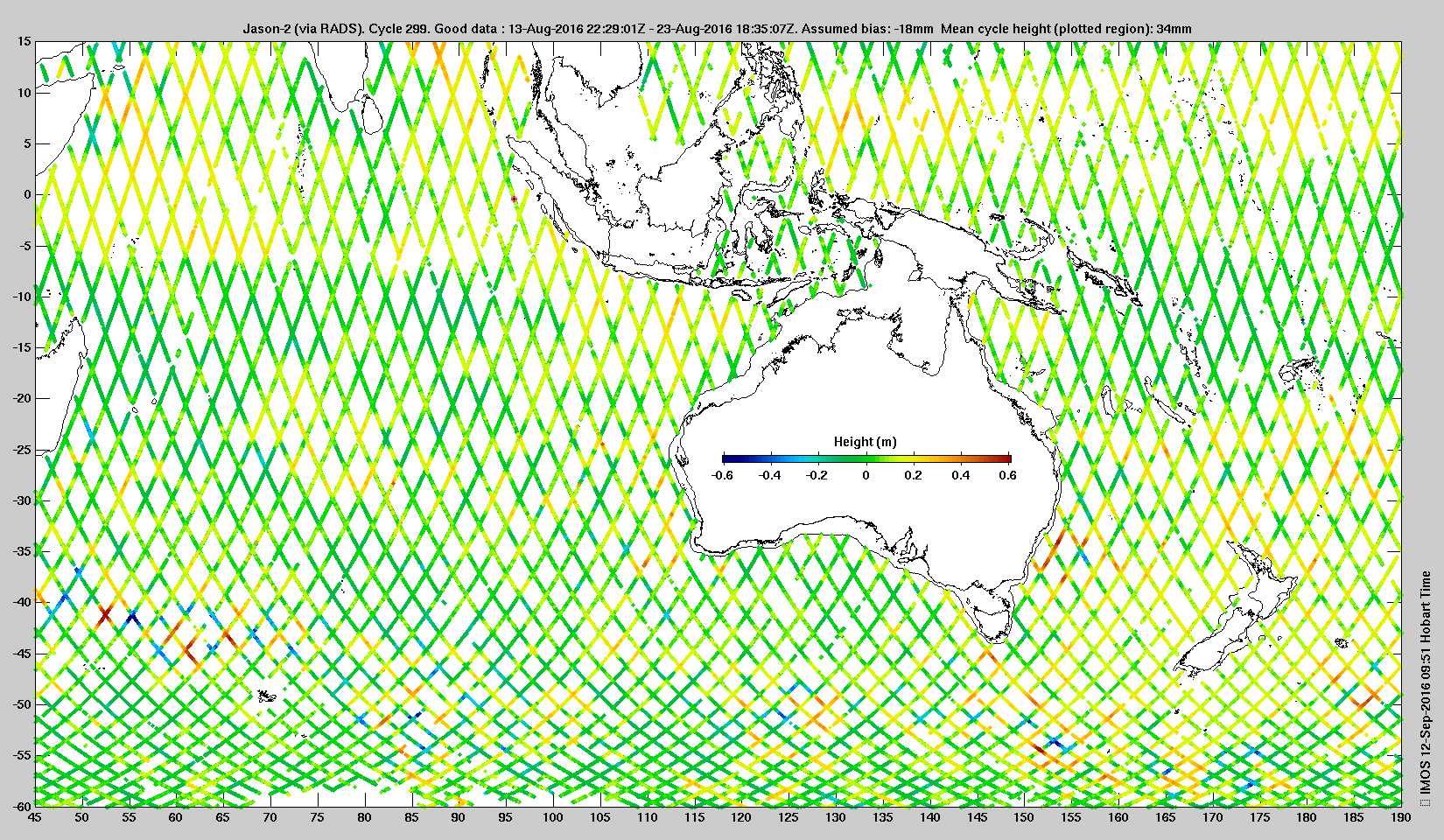The width and height of the screenshot is (1444, 840).
Task: Click the plot title starting with 'Jason-2 (via RADS)'
Action: pyautogui.click(x=717, y=29)
